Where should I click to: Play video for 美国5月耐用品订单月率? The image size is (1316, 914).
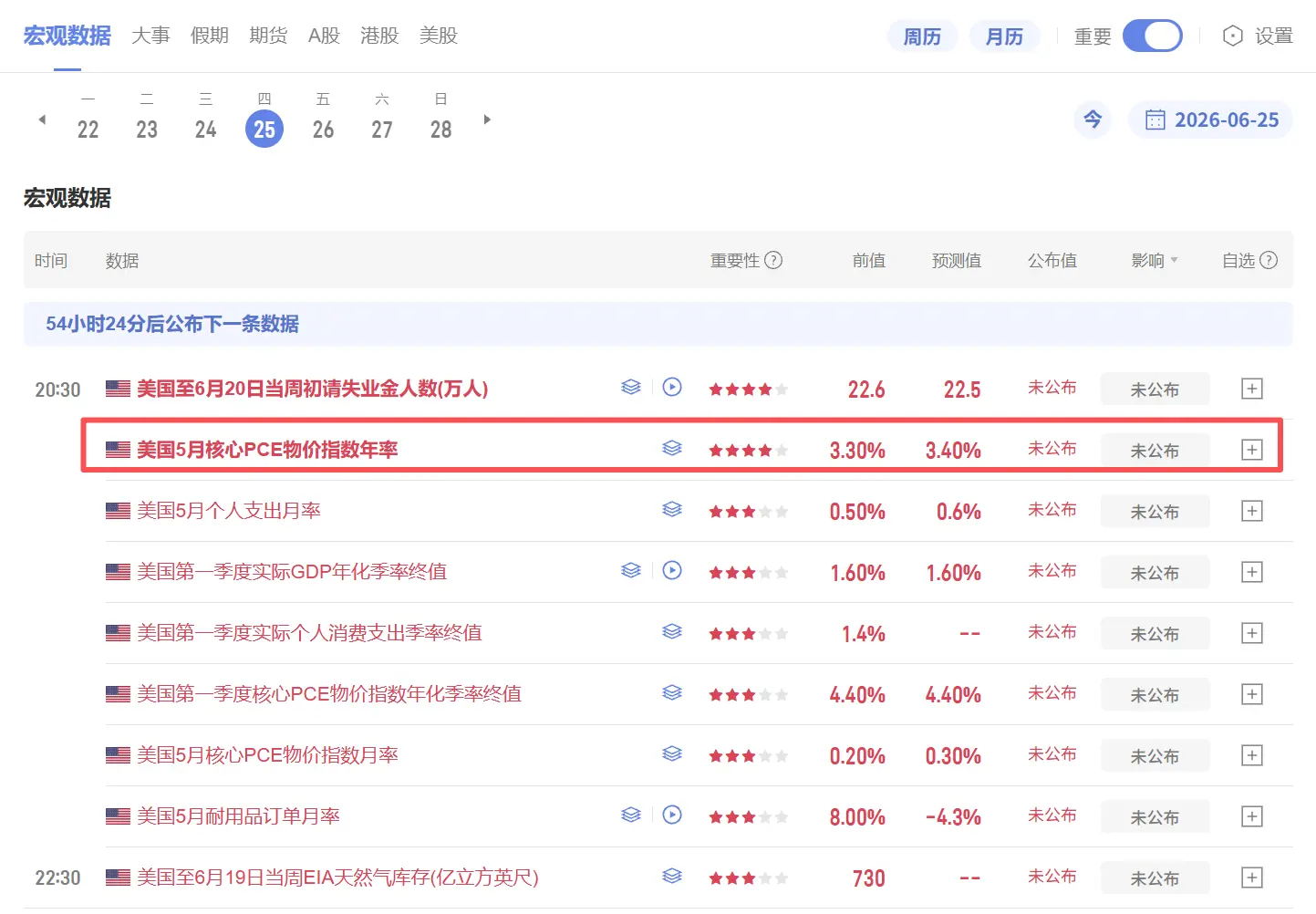click(x=672, y=815)
